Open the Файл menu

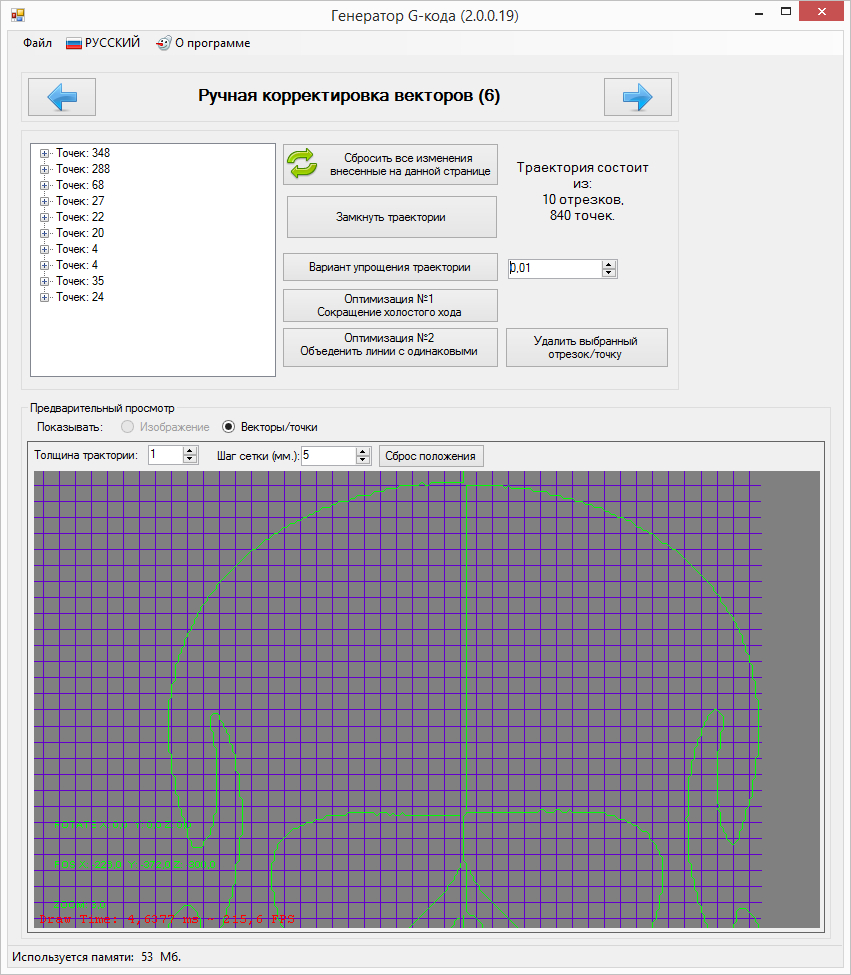(x=37, y=43)
